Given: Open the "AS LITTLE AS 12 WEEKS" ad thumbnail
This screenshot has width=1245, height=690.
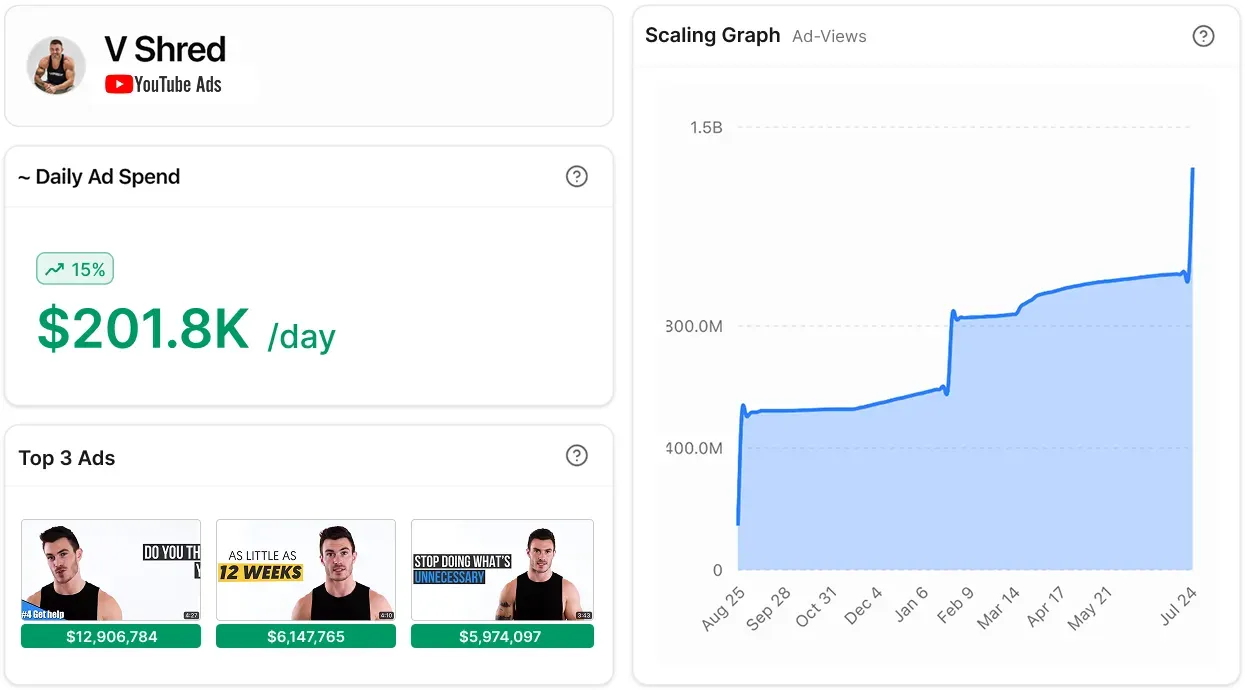Looking at the screenshot, I should (306, 570).
